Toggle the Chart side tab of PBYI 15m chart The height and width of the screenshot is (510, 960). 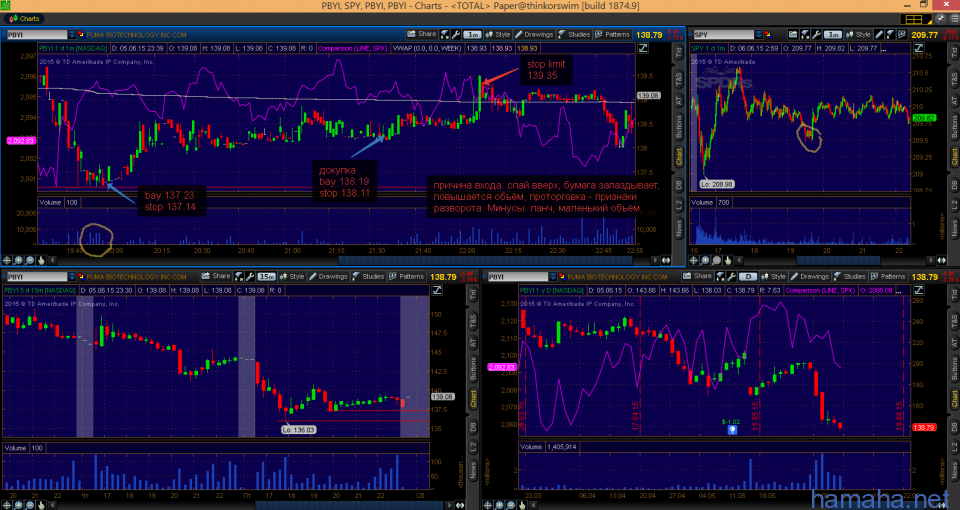pyautogui.click(x=473, y=398)
